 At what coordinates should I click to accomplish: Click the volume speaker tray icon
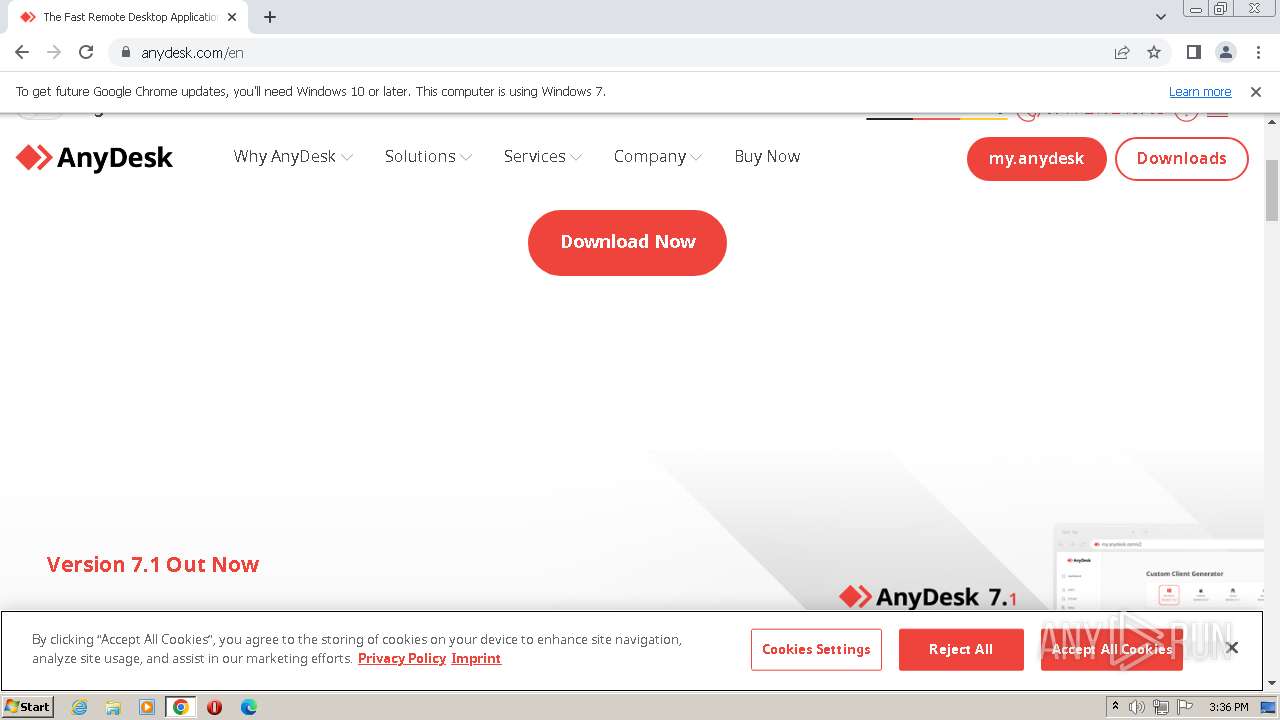pyautogui.click(x=1137, y=707)
